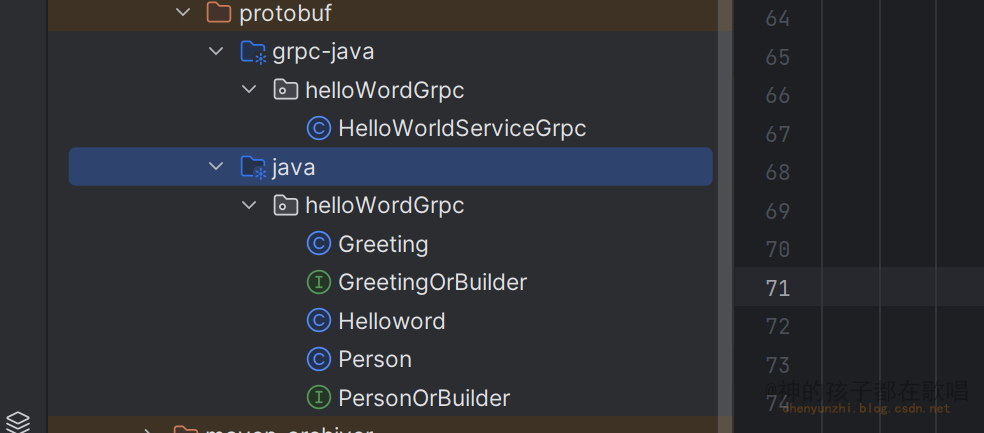Viewport: 984px width, 433px height.
Task: Click the HelloWorldServiceGrpc class icon
Action: pos(319,128)
